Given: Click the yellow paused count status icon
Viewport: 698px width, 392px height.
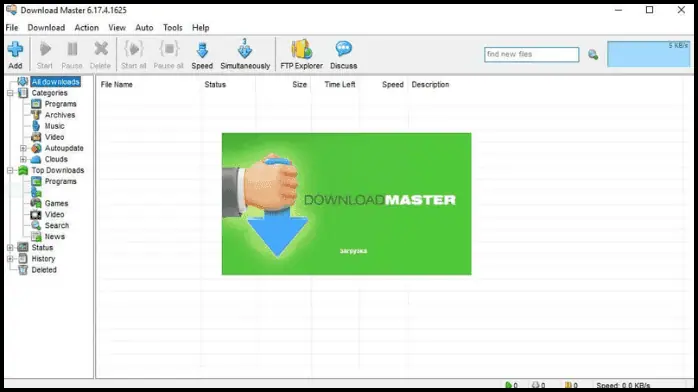Looking at the screenshot, I should coord(568,385).
